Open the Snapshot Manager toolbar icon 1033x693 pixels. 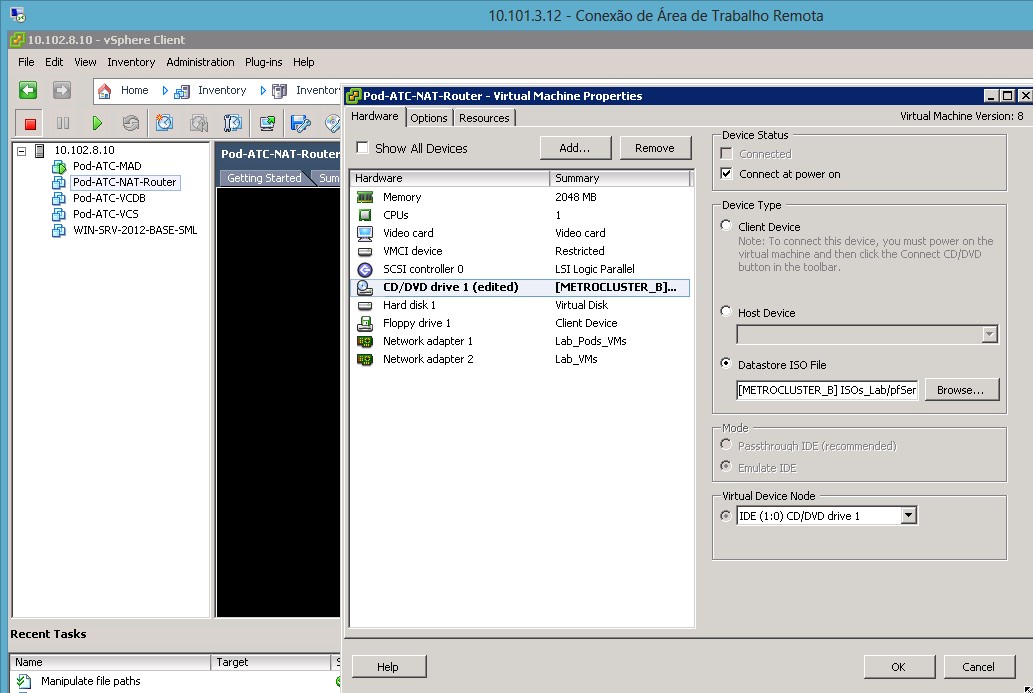232,123
